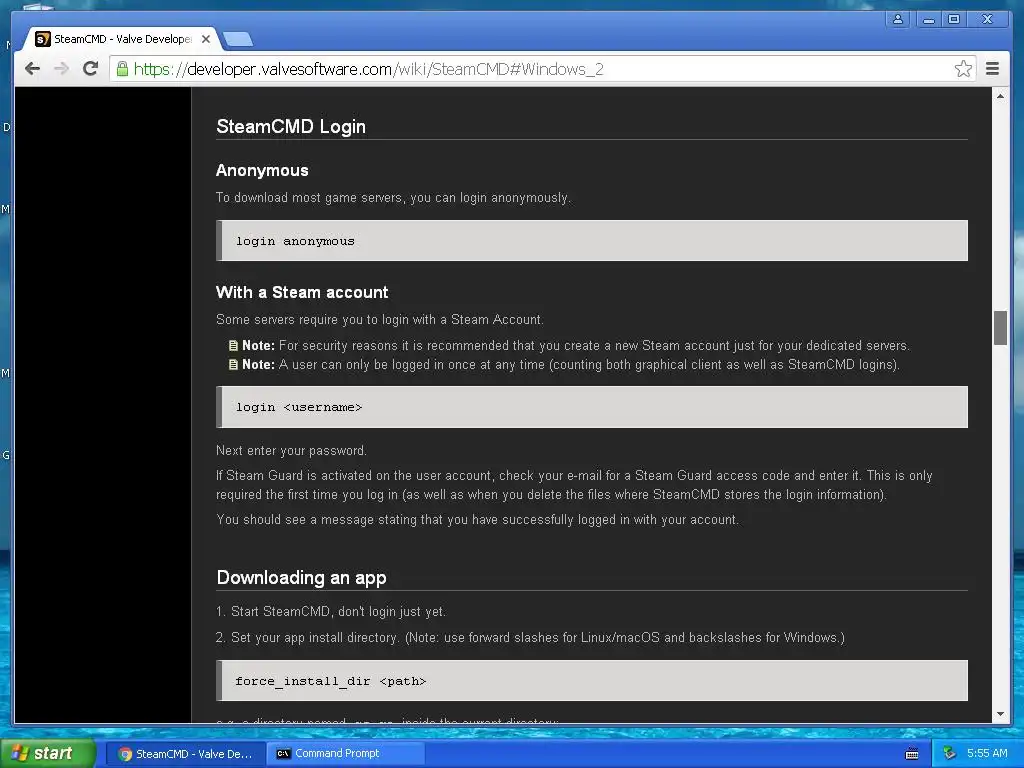Viewport: 1024px width, 768px height.
Task: Click the 'force_install_dir <path>' code block
Action: (x=592, y=680)
